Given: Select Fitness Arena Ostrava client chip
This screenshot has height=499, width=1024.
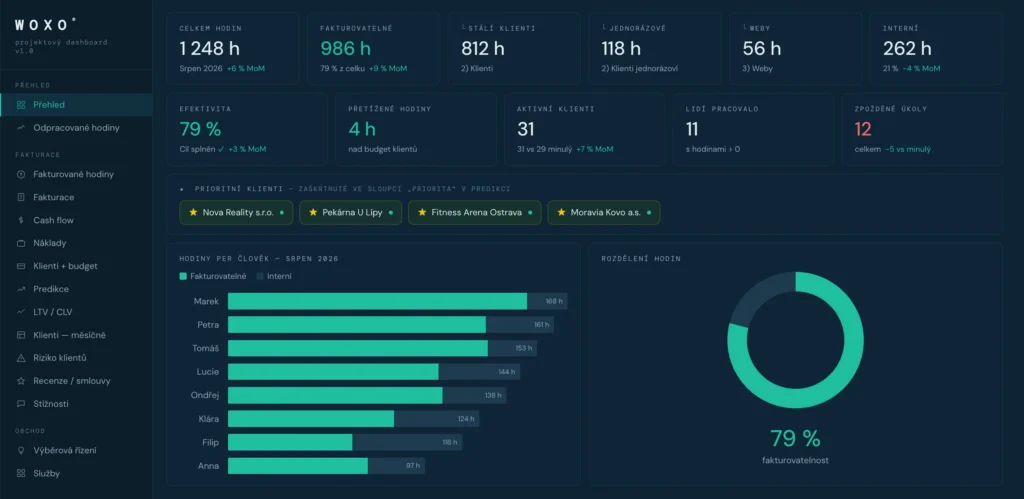Looking at the screenshot, I should point(475,212).
